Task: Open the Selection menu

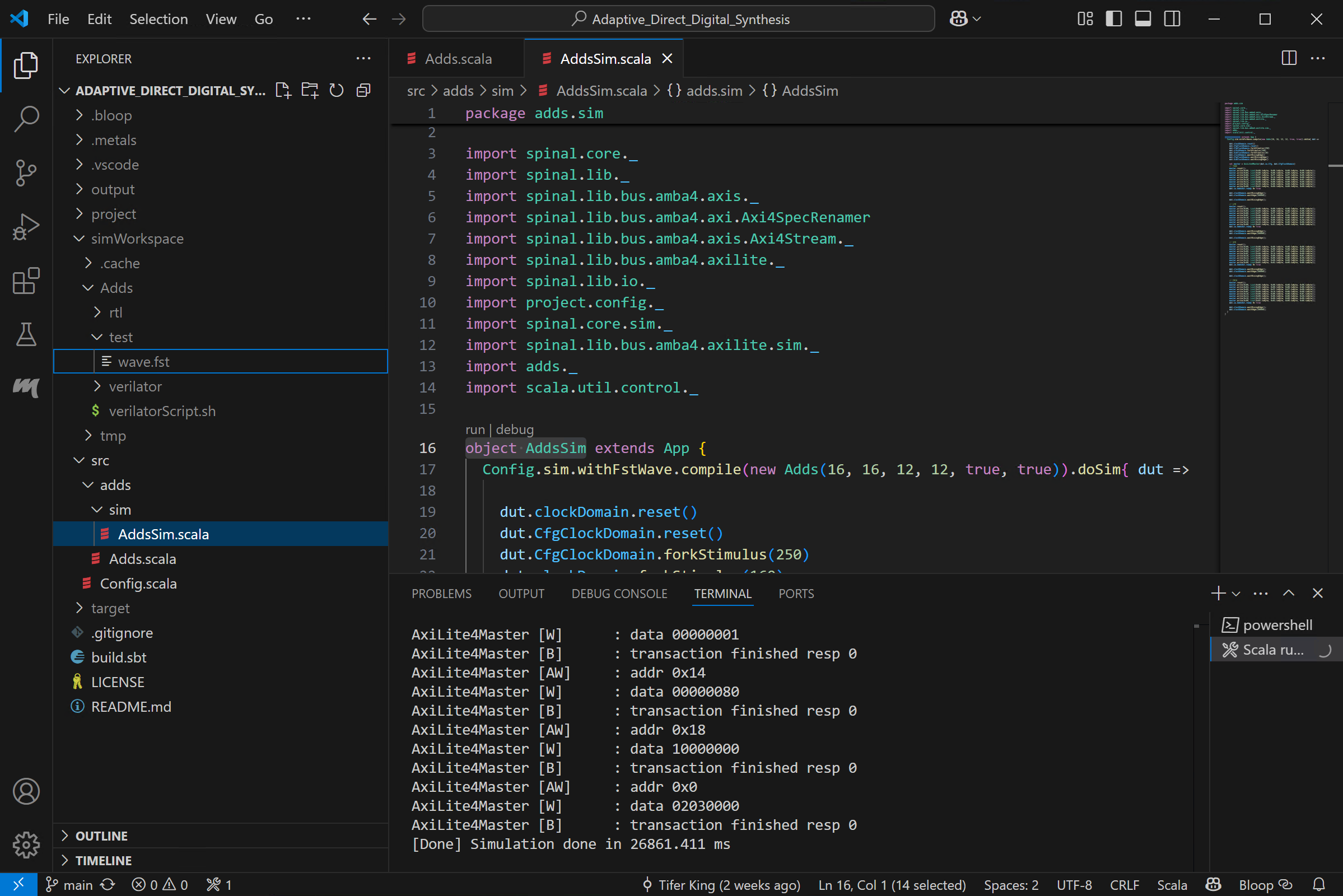Action: (x=158, y=19)
